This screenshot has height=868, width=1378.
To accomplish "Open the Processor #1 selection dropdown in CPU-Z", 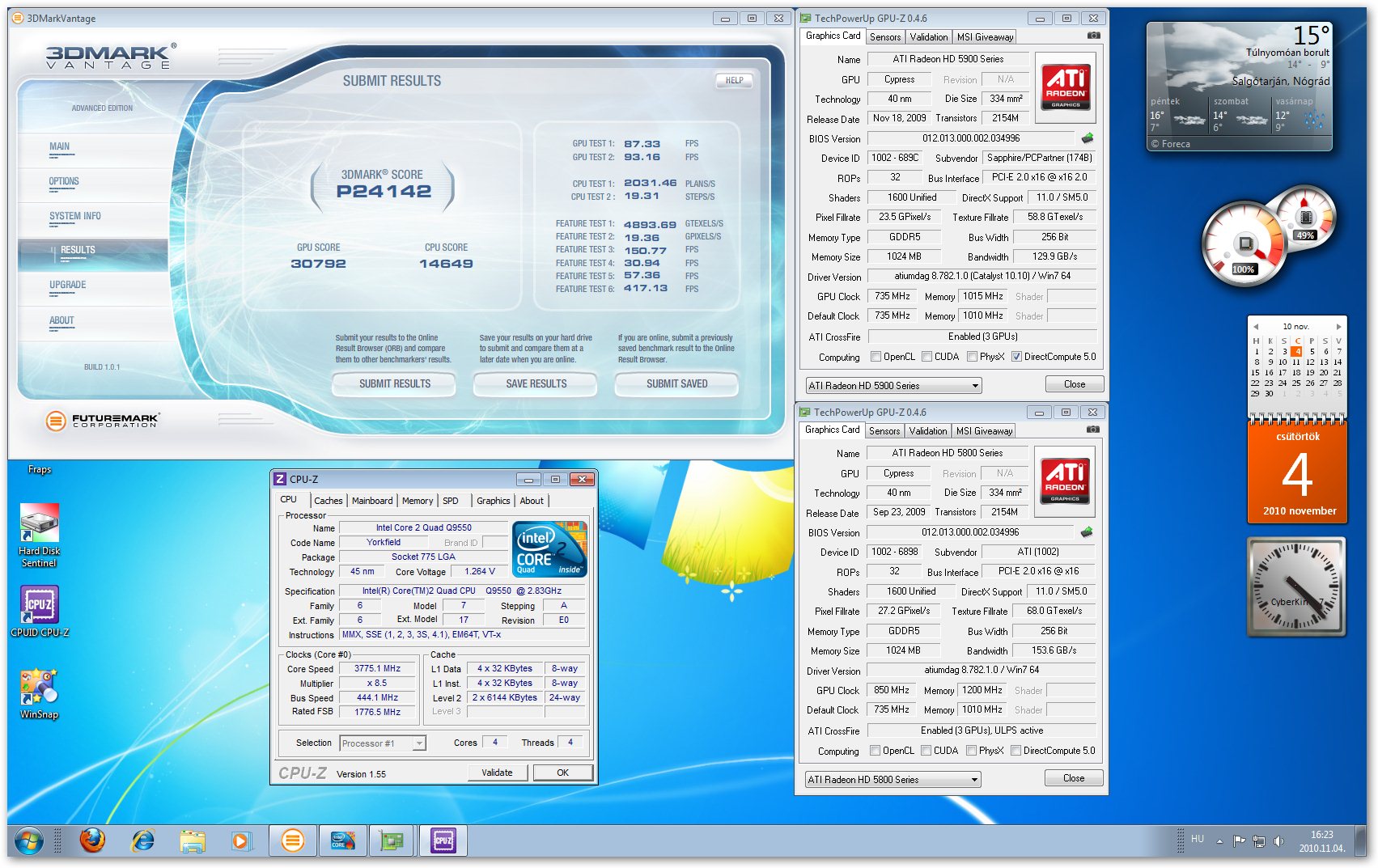I will tap(383, 743).
